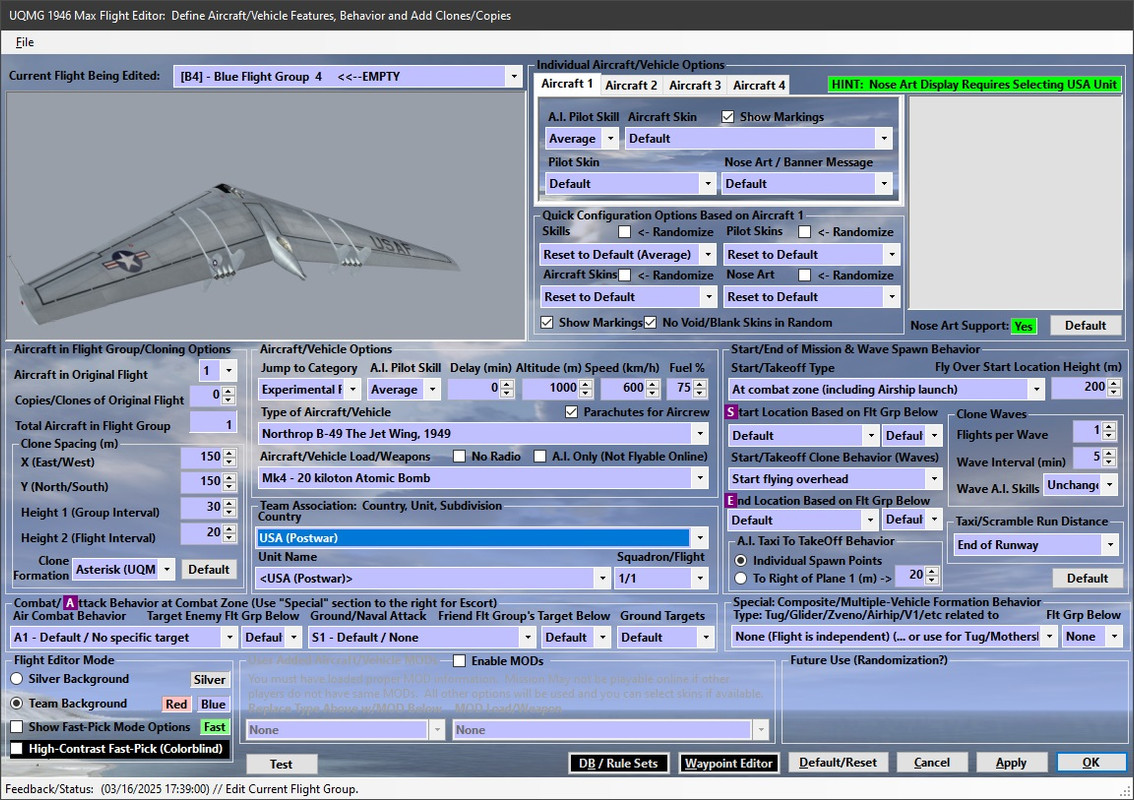Image resolution: width=1134 pixels, height=800 pixels.
Task: Toggle Parachutes for Aircrew checkbox
Action: click(571, 412)
